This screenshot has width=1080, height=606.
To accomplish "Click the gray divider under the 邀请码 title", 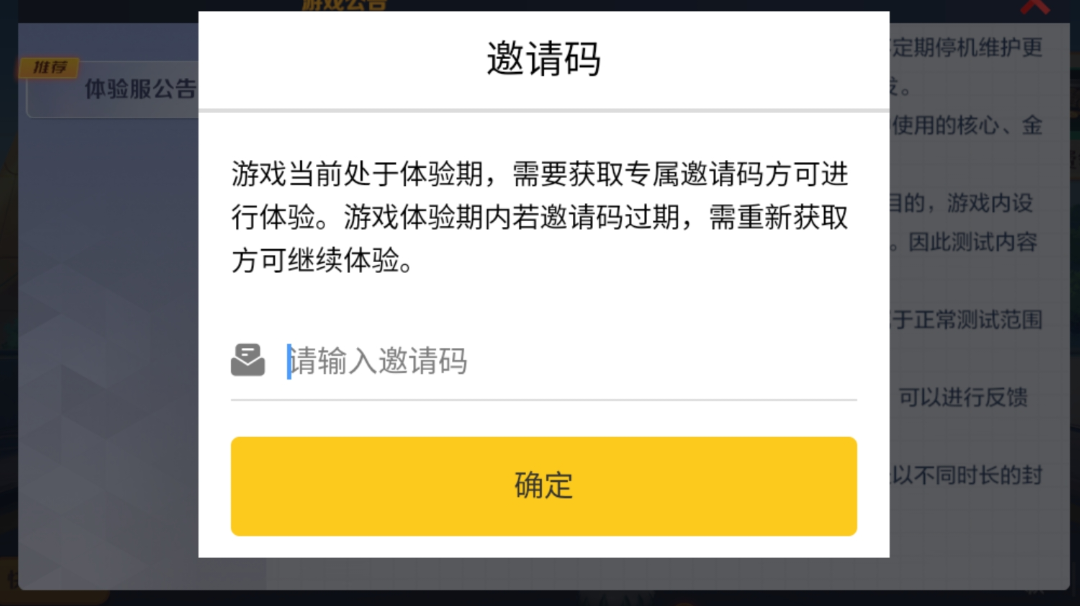I will click(543, 110).
